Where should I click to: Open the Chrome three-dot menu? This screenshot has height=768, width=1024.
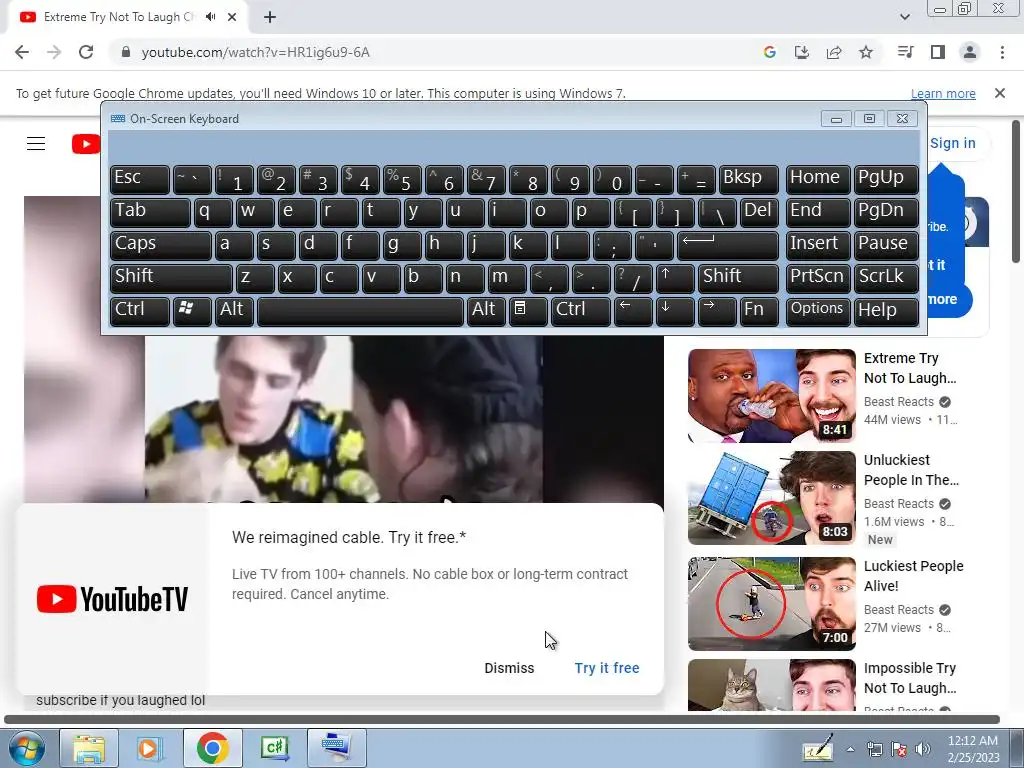point(1002,52)
